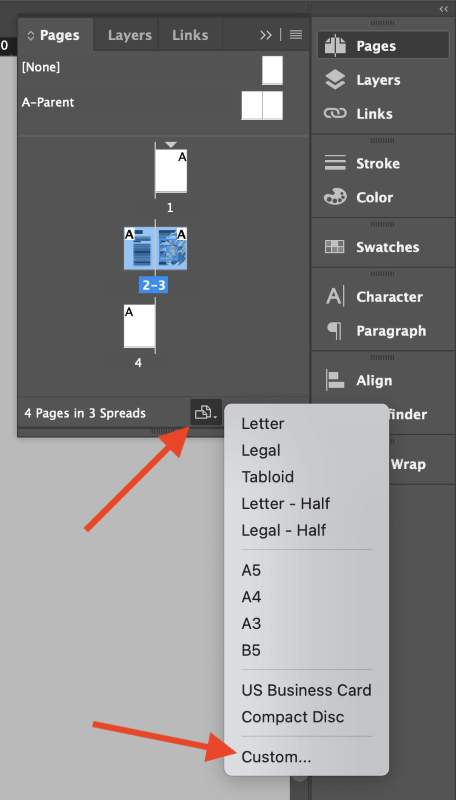The image size is (456, 800).
Task: Open the Pages panel hamburger menu
Action: [296, 35]
